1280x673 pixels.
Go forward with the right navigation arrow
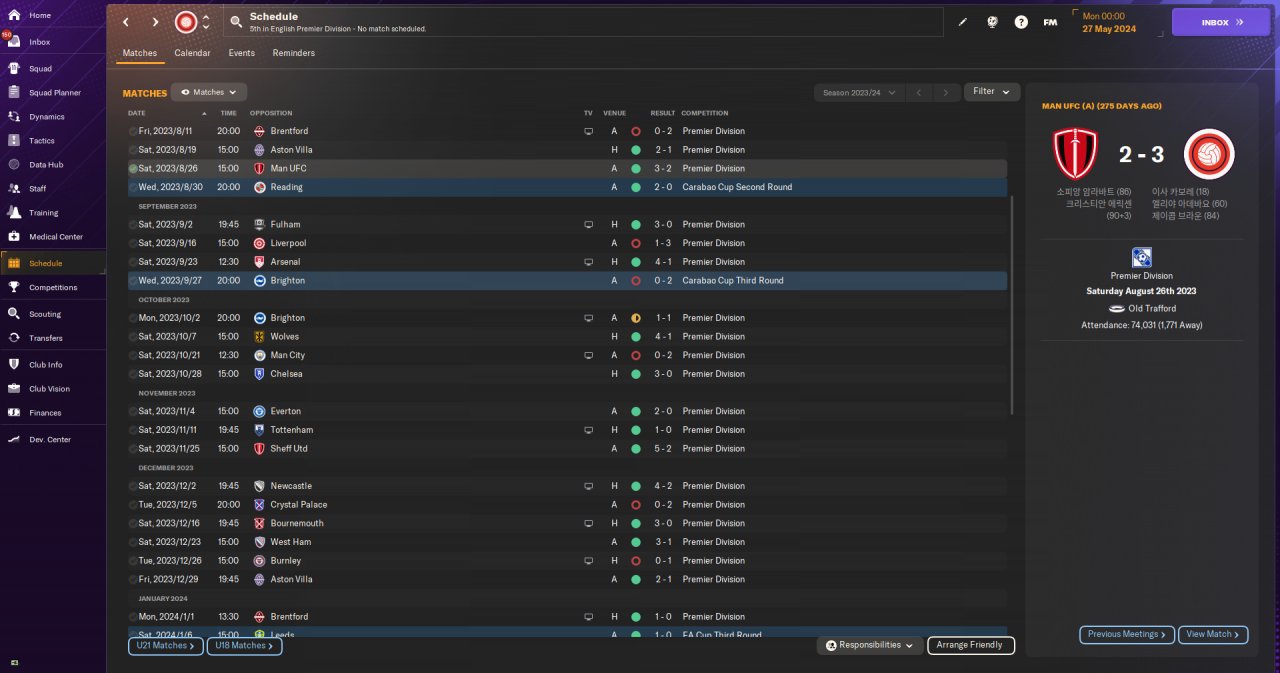155,22
